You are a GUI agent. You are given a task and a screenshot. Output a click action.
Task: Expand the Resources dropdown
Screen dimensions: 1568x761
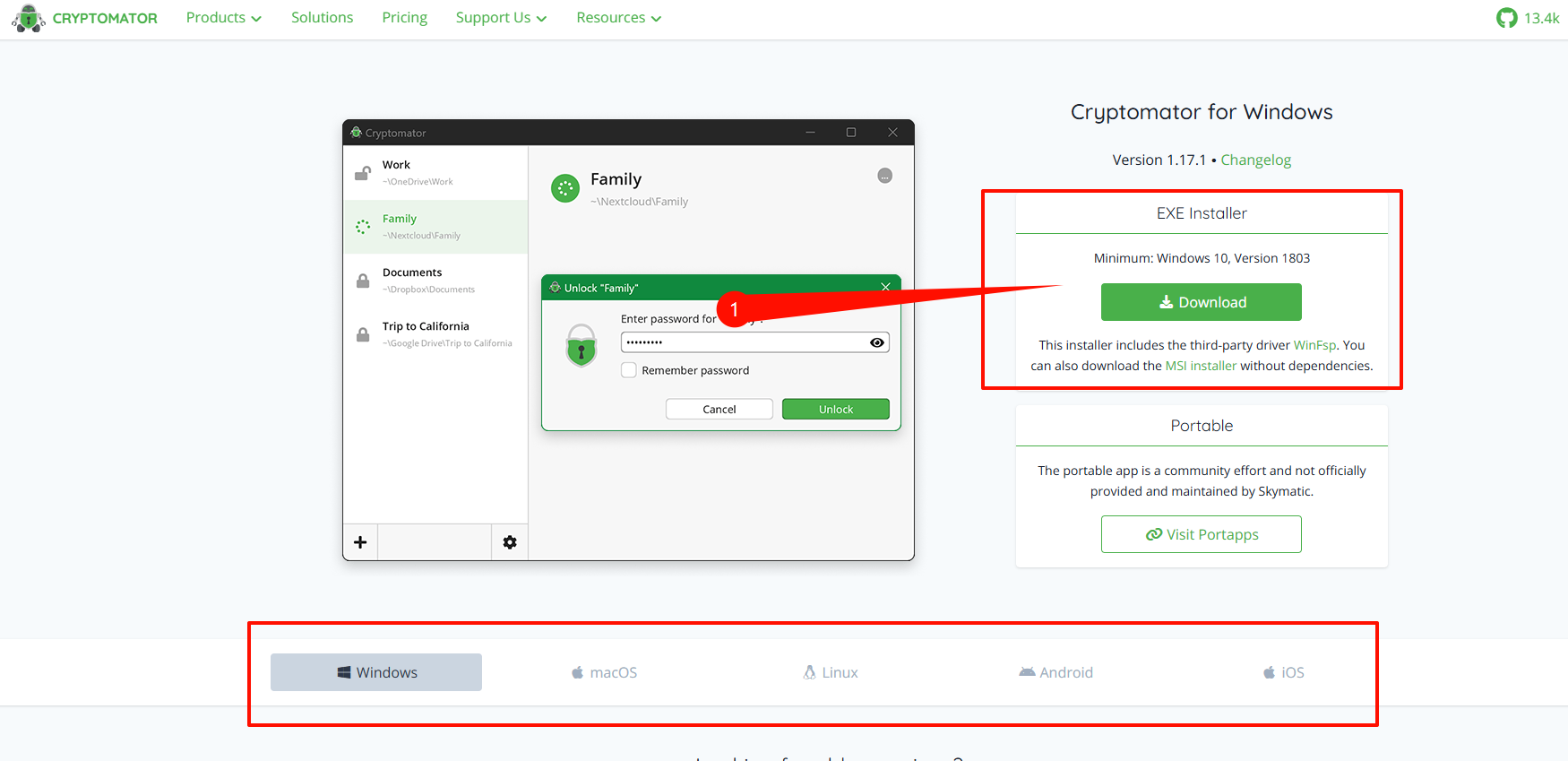pos(618,18)
